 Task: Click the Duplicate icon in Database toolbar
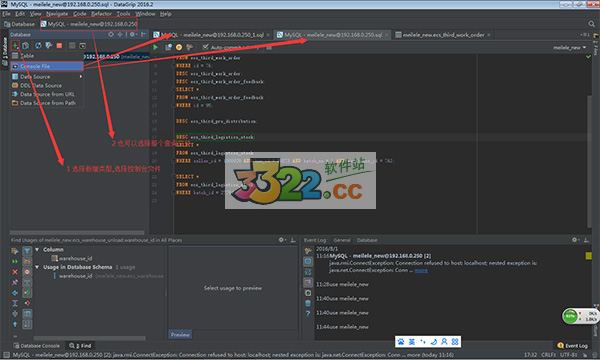26,46
